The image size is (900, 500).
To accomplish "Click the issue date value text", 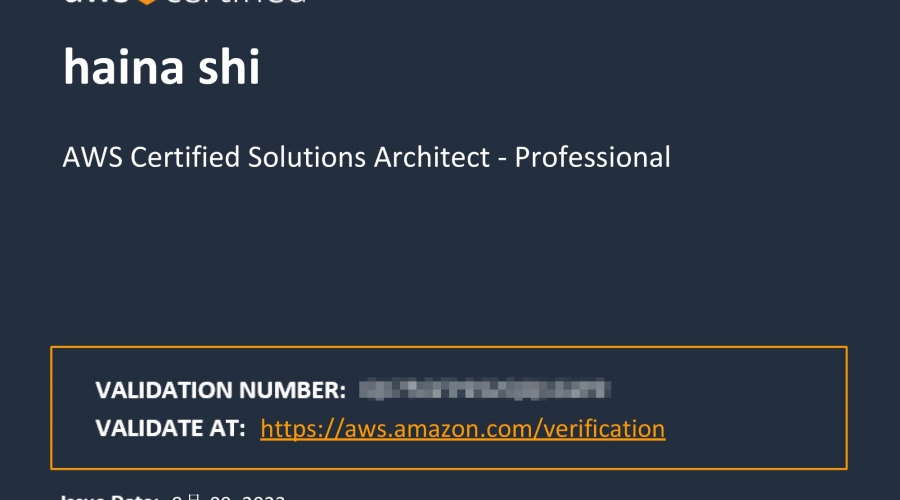I will (x=228, y=497).
